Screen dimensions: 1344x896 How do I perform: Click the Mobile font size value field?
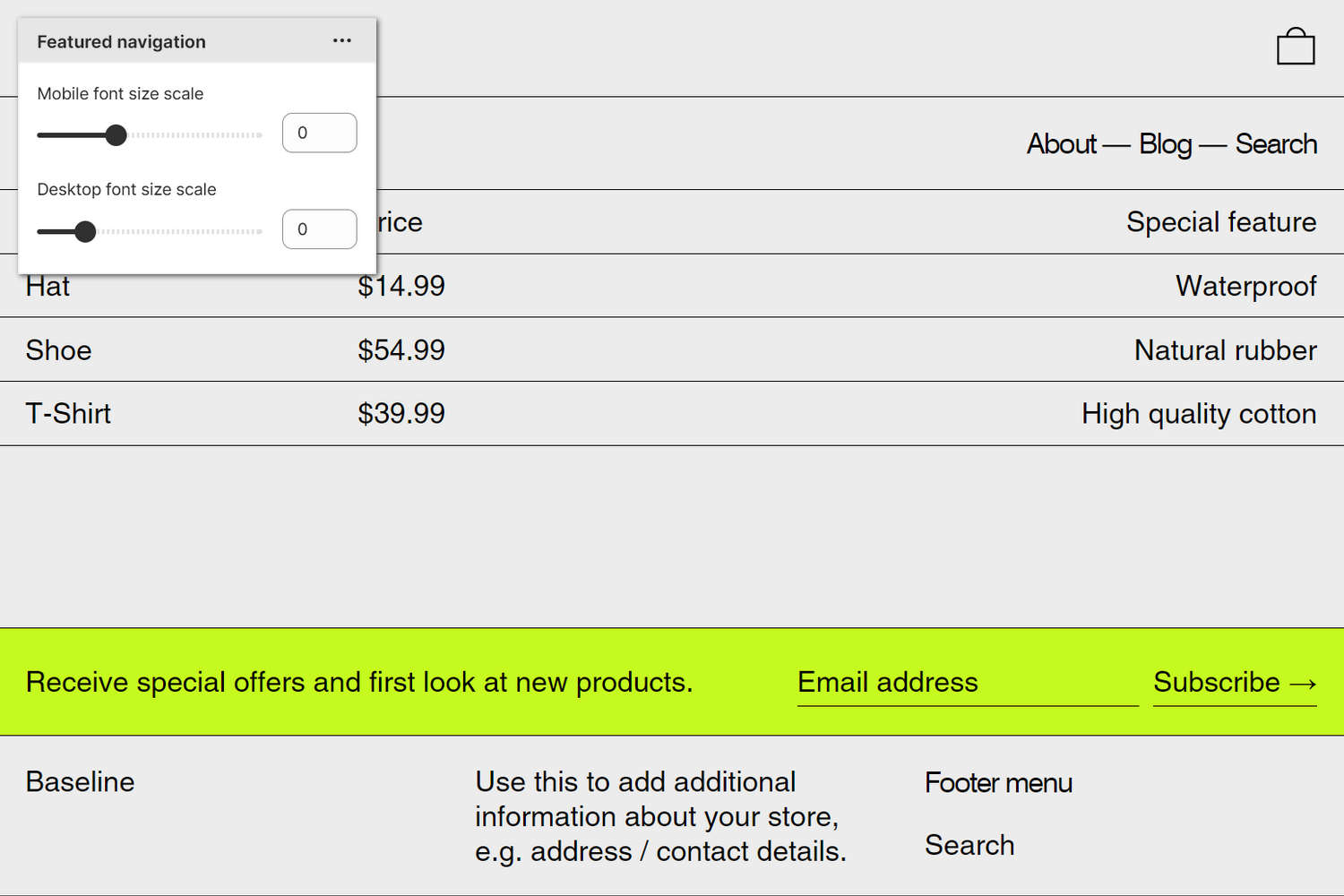[319, 132]
